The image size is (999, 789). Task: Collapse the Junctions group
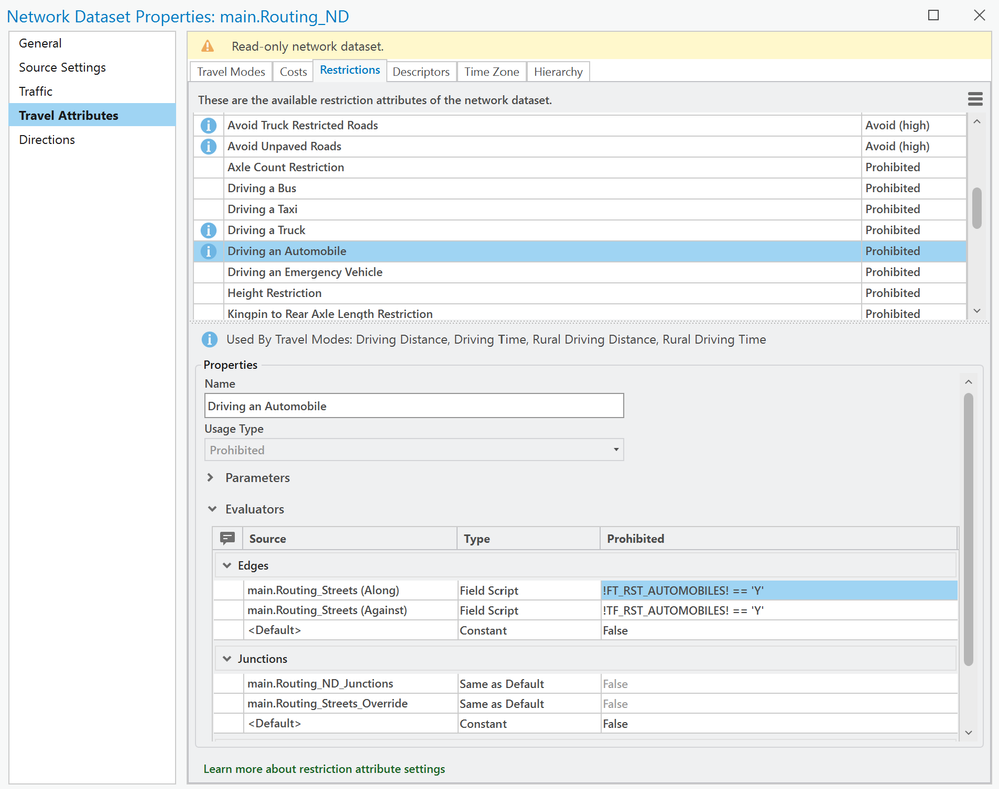(x=227, y=659)
